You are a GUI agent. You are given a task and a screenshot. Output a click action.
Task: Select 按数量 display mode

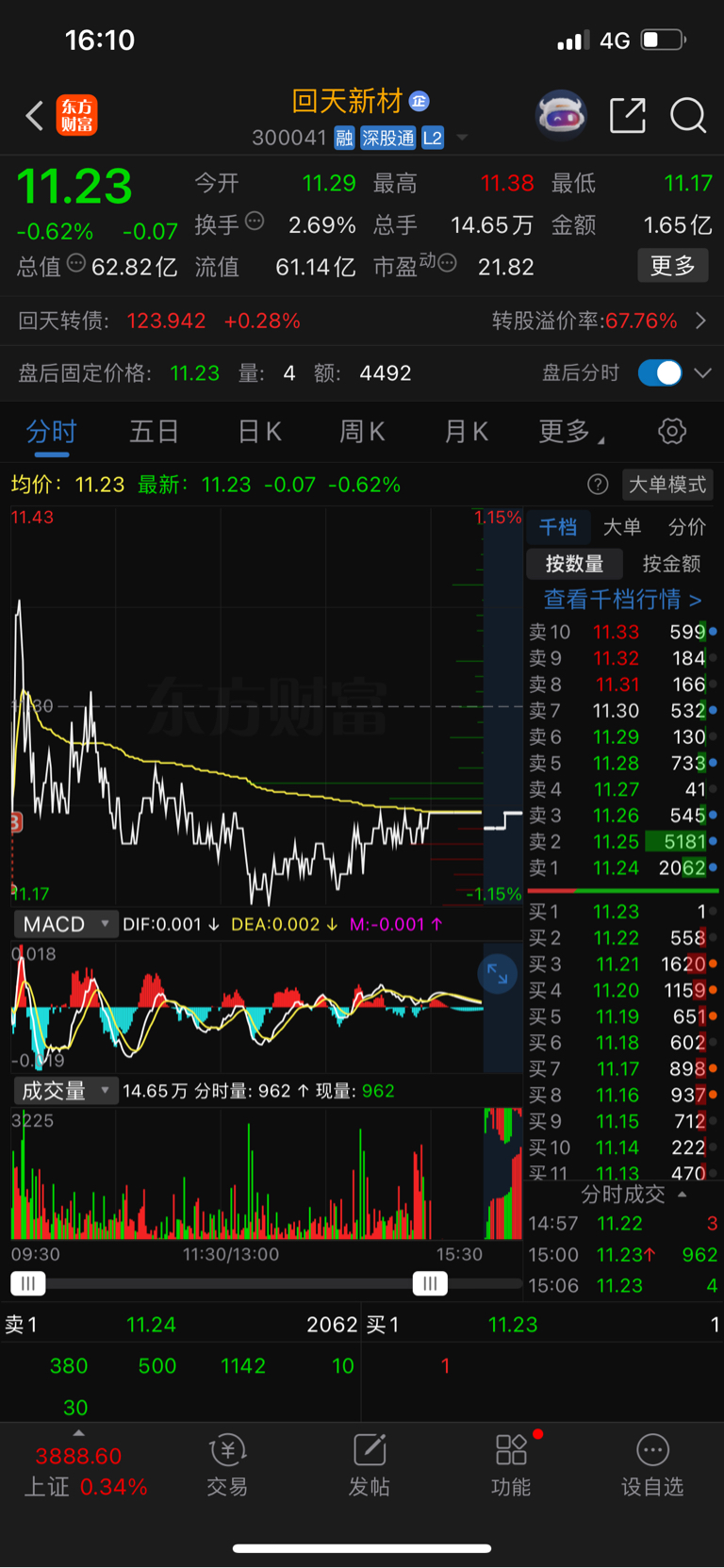pyautogui.click(x=574, y=564)
